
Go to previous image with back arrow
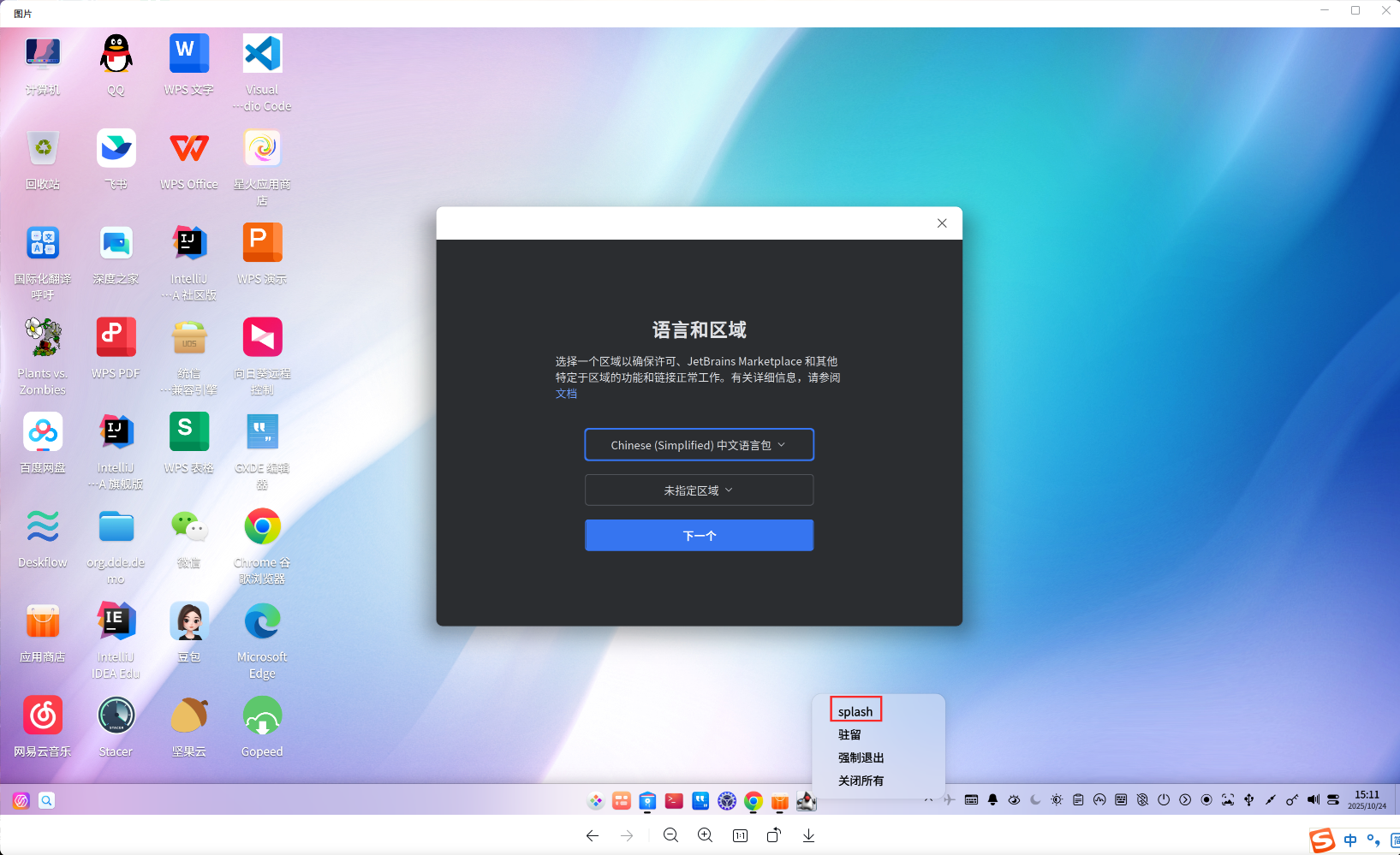point(593,835)
